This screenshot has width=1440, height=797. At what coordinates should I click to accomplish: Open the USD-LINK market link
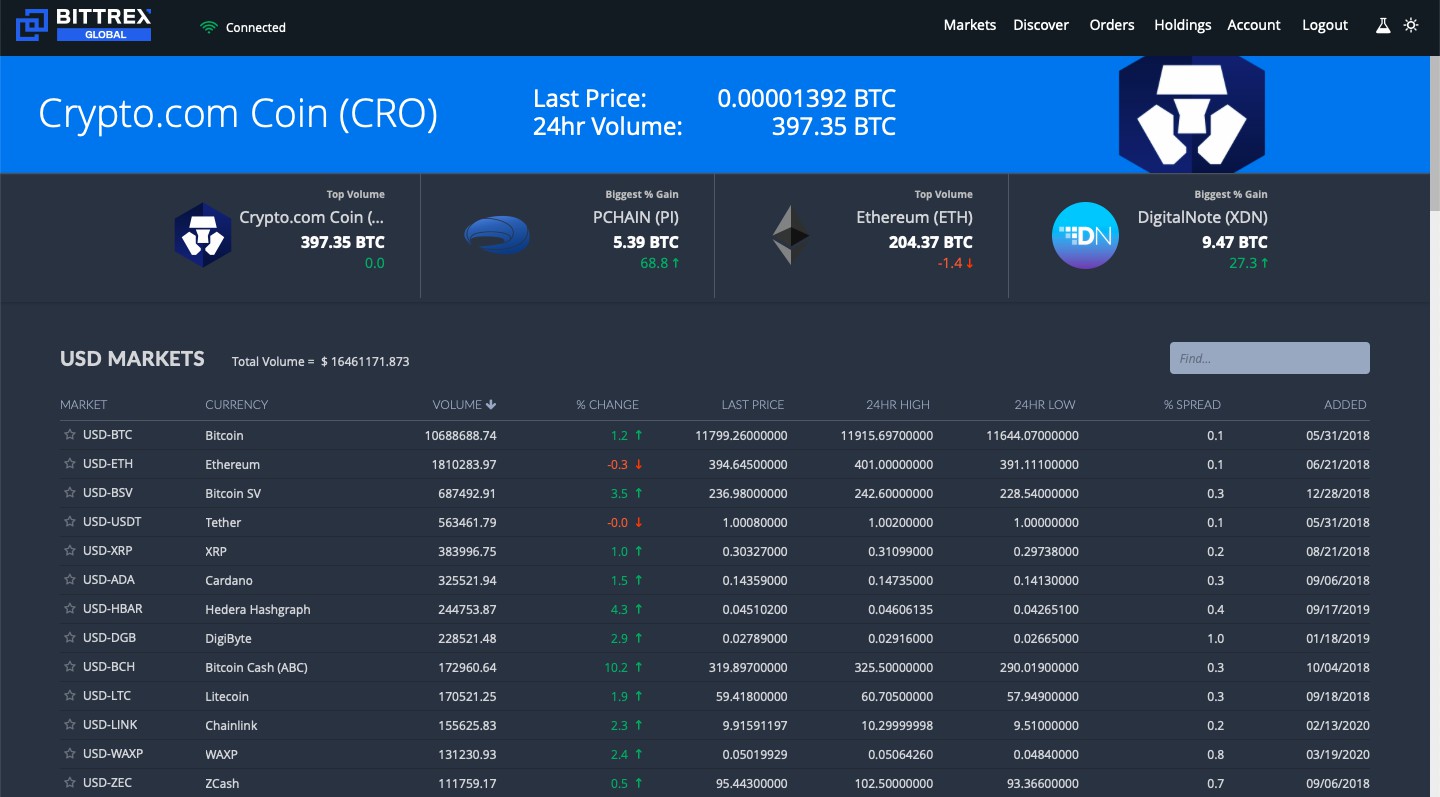(110, 725)
